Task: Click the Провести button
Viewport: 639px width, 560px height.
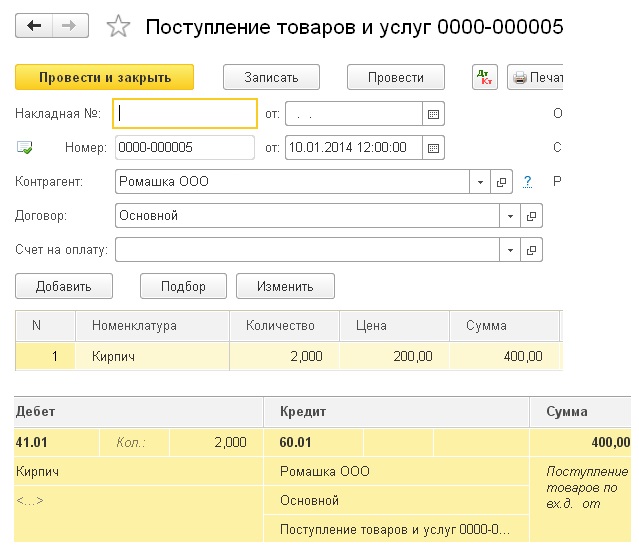Action: point(396,77)
